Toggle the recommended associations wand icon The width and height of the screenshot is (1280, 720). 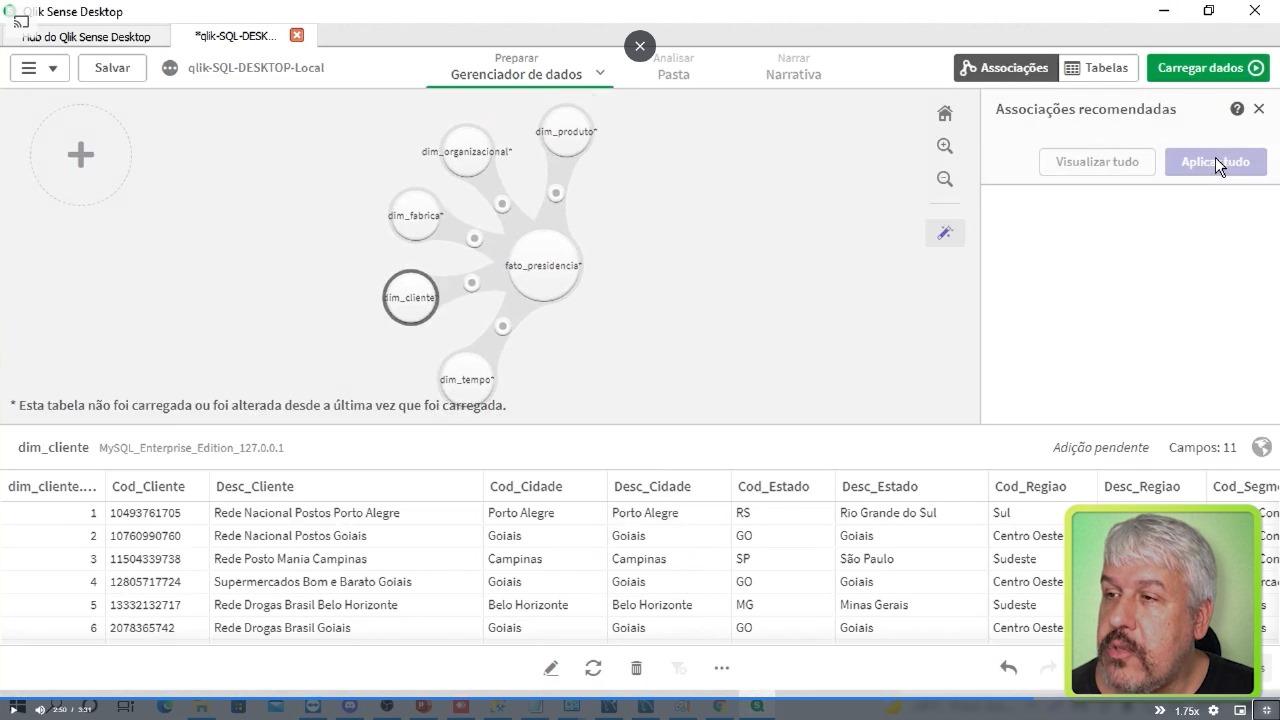[945, 233]
